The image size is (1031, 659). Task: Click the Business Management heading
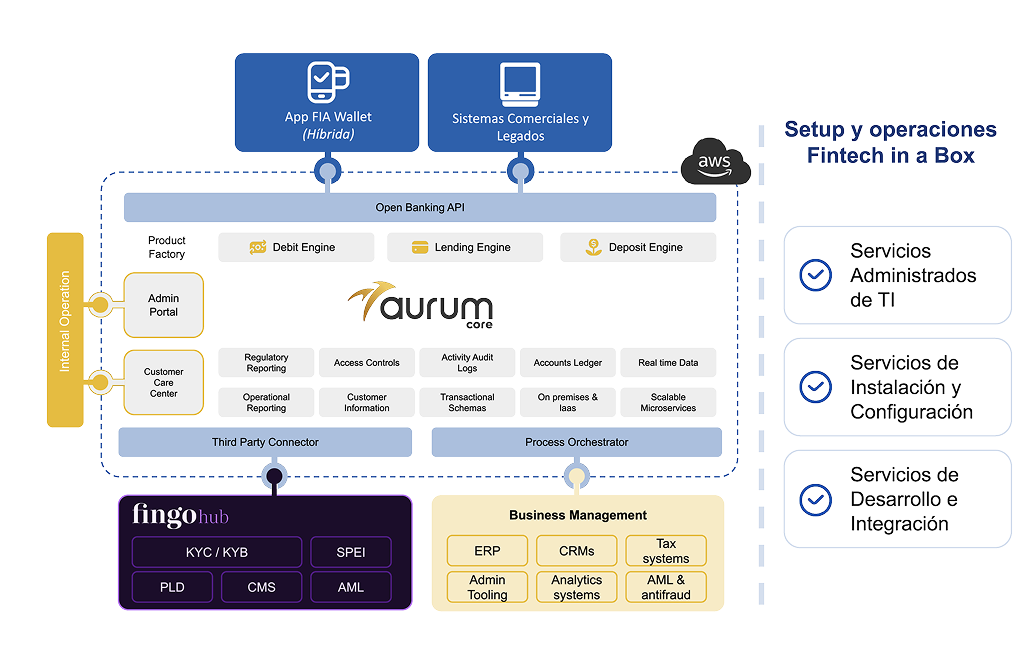pos(578,515)
